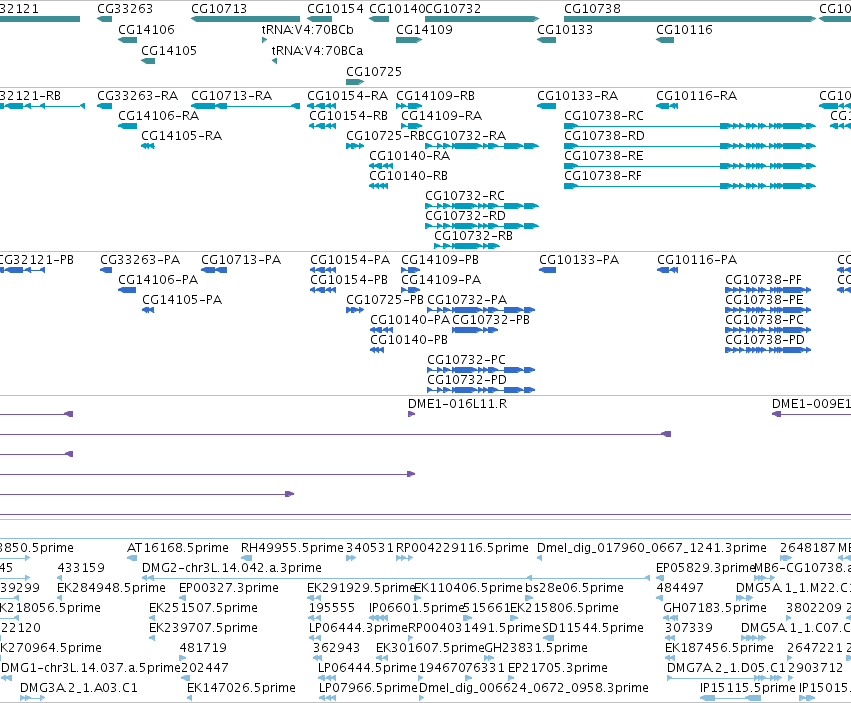
Task: Click the CG10725 gene label
Action: pos(374,72)
